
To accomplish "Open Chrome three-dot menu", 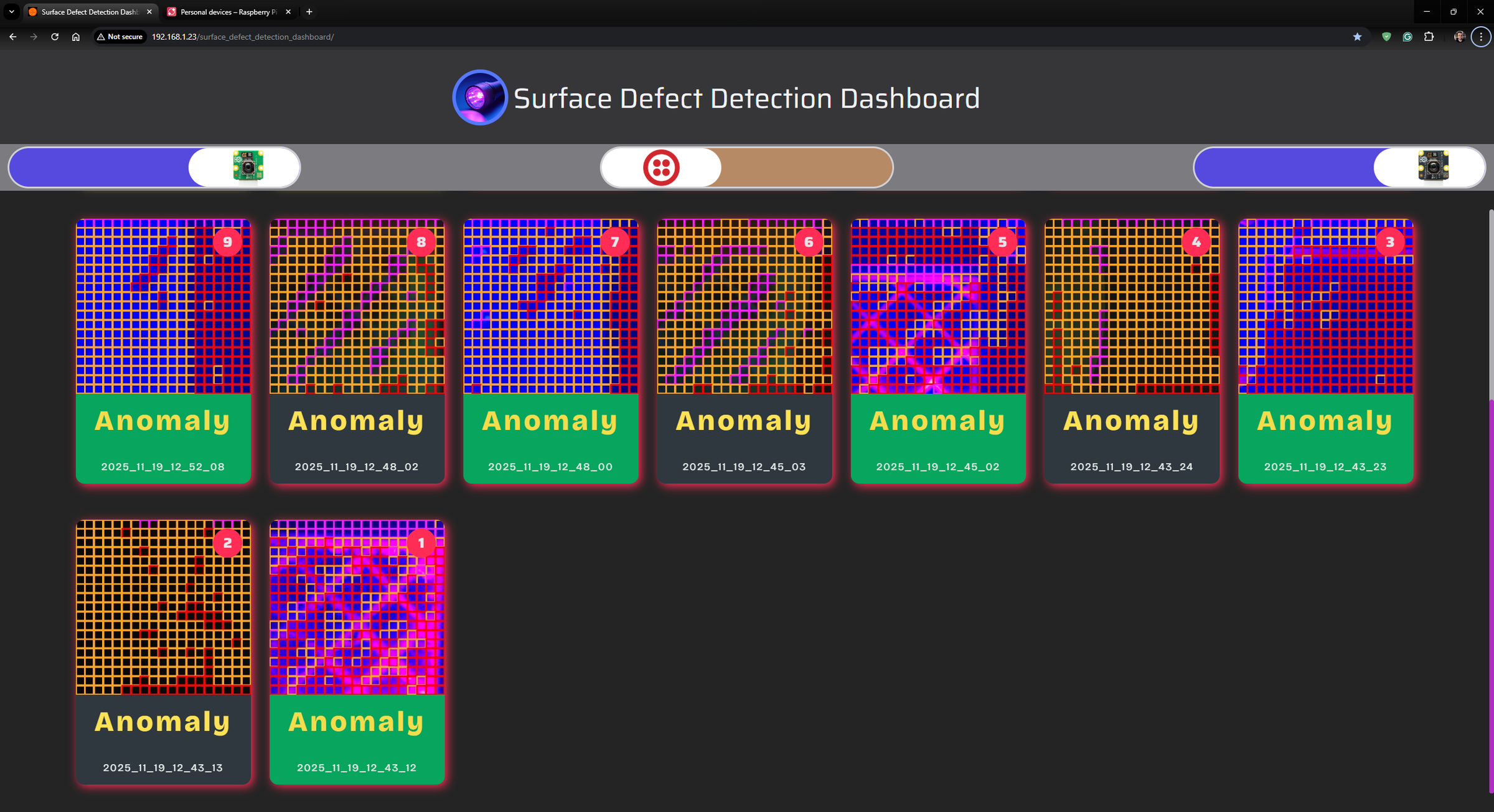I will tap(1481, 37).
